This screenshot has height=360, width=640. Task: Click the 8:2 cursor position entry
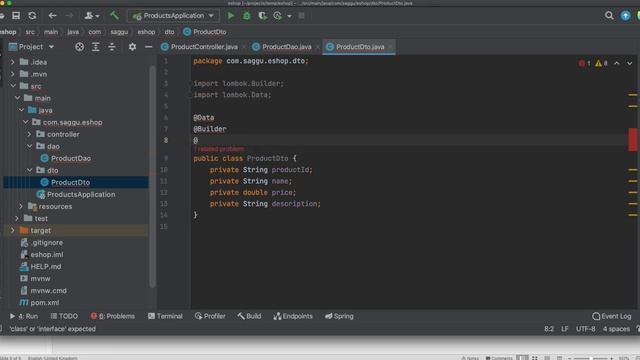pyautogui.click(x=549, y=329)
